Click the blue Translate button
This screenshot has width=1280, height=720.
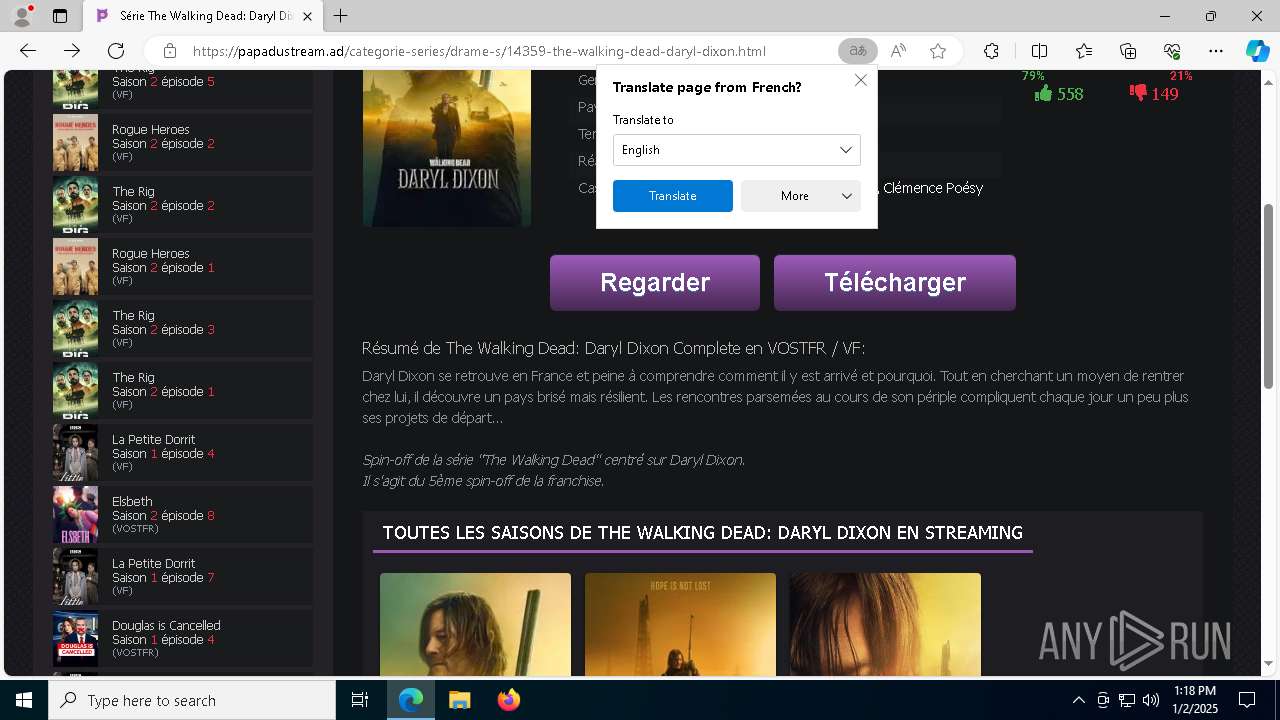[672, 196]
